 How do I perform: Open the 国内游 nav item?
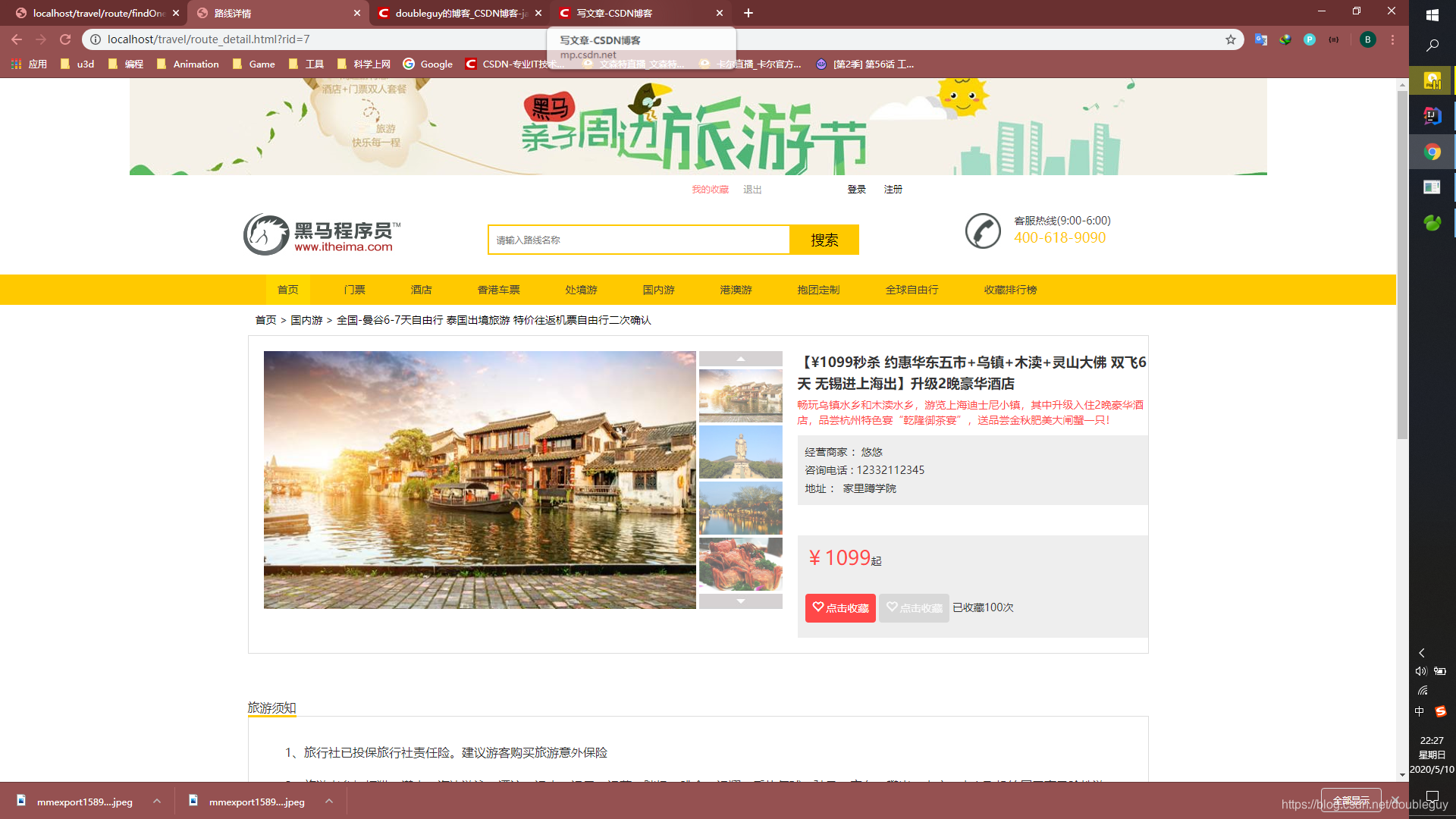(658, 290)
